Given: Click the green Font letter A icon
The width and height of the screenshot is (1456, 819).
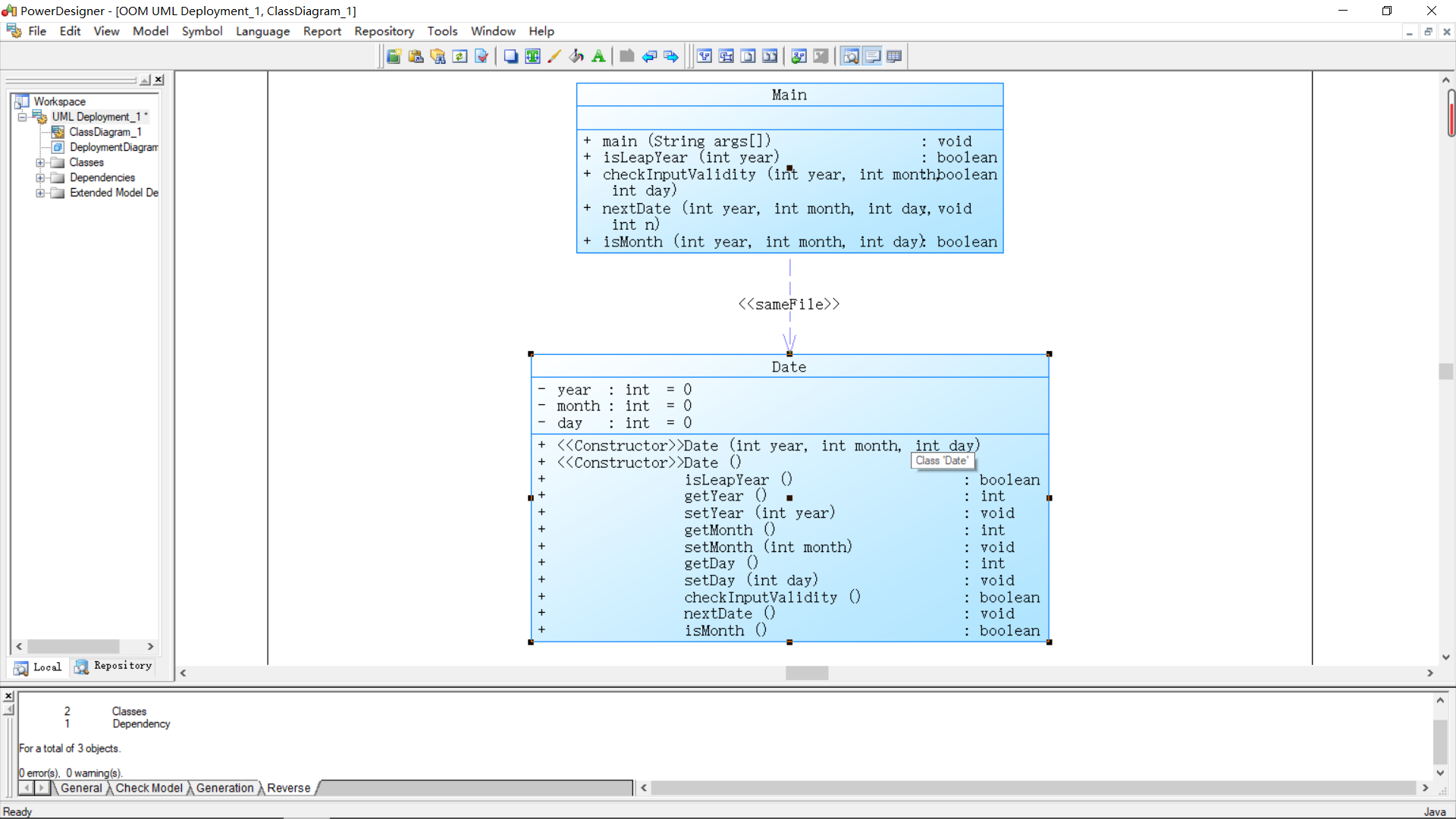Looking at the screenshot, I should pos(598,56).
